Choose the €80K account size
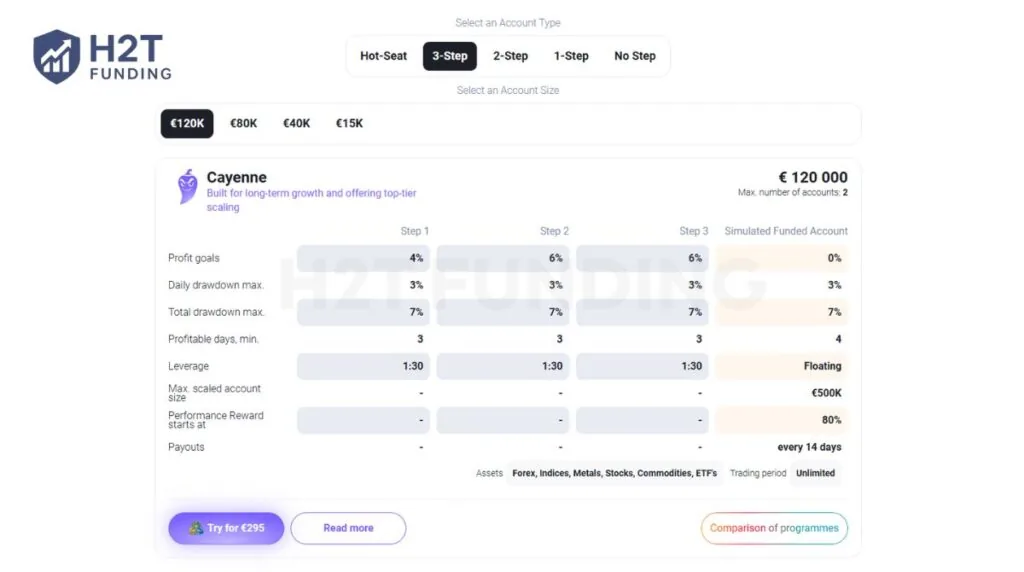1024x572 pixels. point(243,123)
